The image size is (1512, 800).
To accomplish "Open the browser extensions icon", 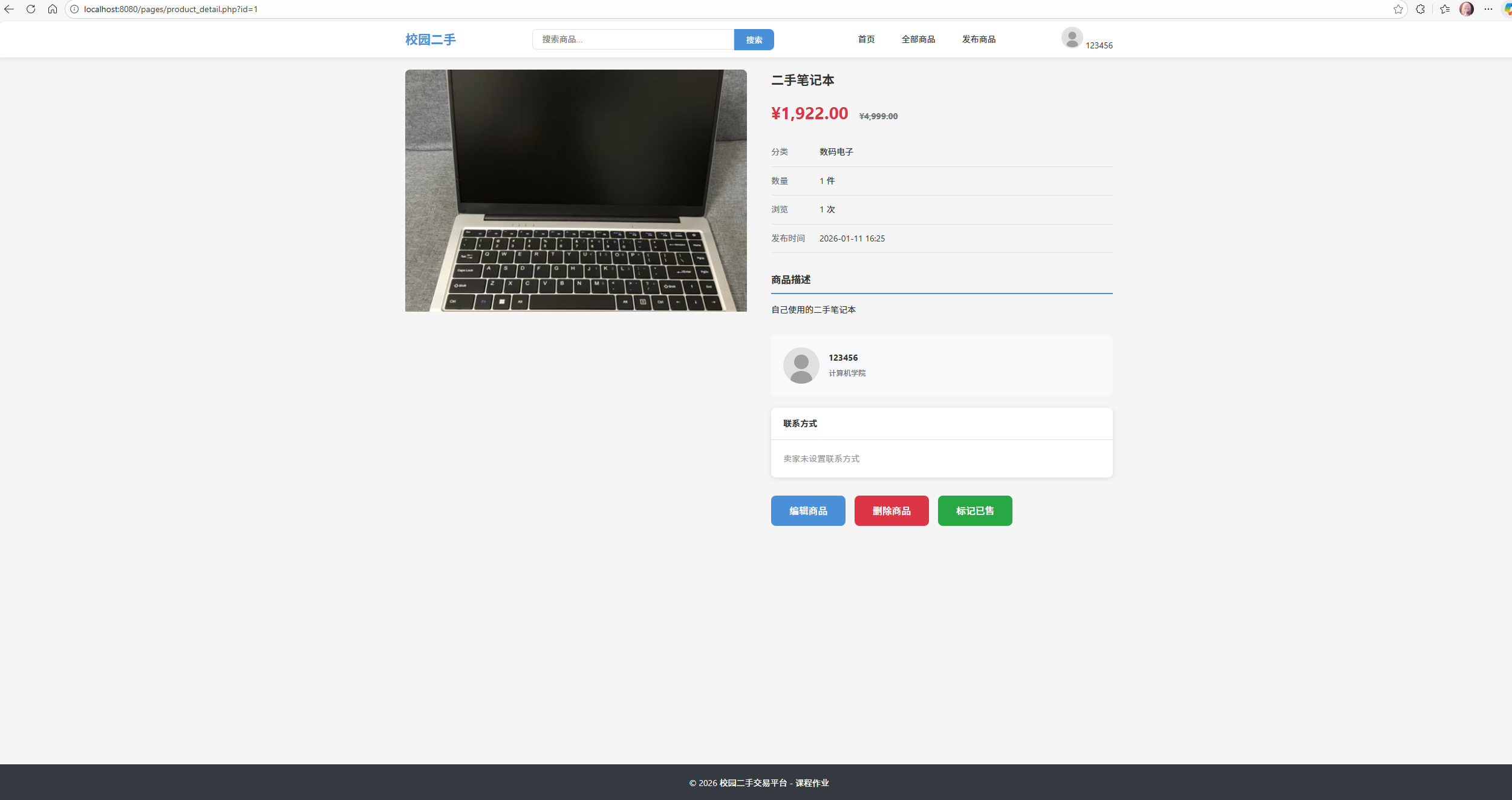I will coord(1420,9).
